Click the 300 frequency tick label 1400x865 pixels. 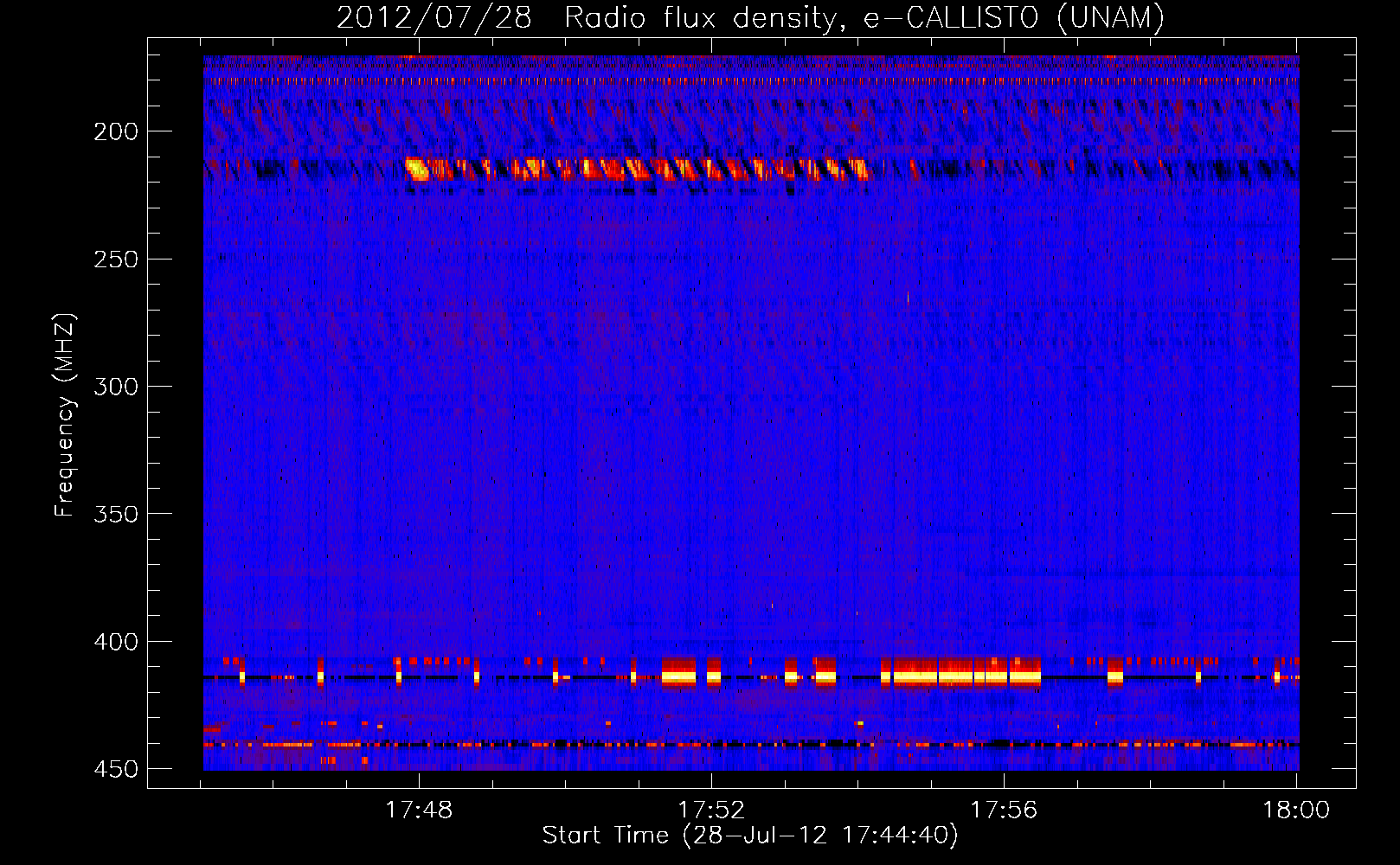pos(116,387)
